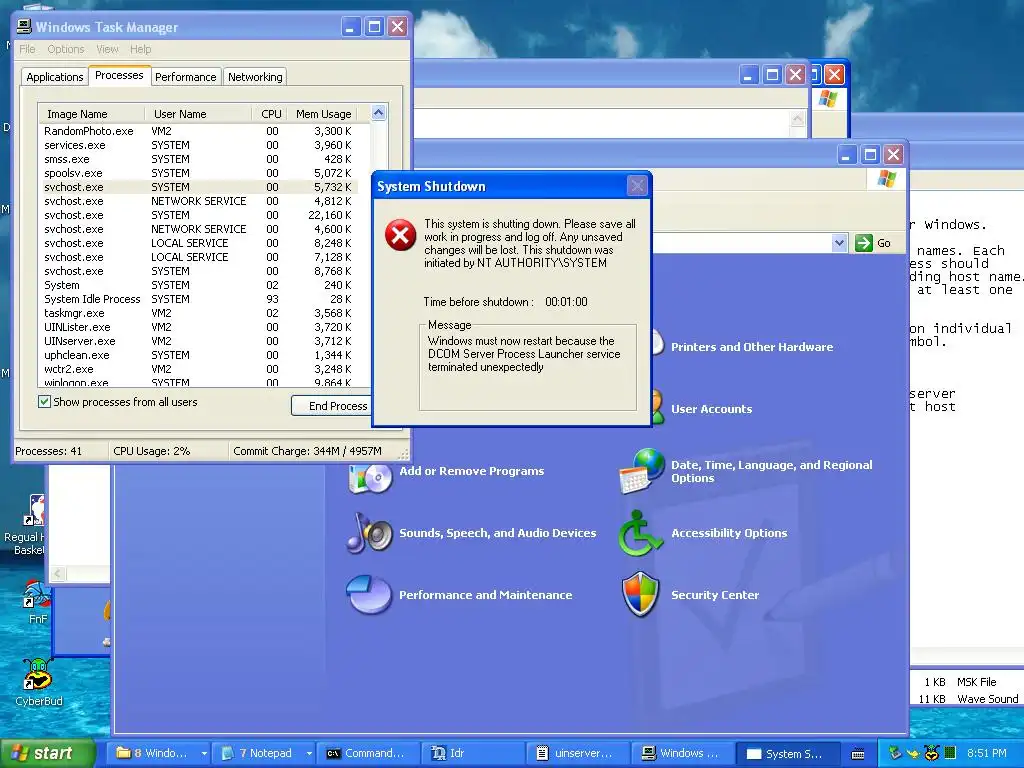Select the smss.exe process row
The width and height of the screenshot is (1024, 768).
(x=199, y=159)
